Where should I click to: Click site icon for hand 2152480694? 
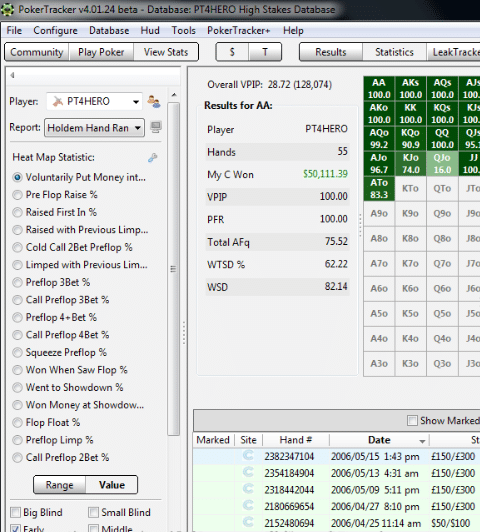click(x=248, y=522)
